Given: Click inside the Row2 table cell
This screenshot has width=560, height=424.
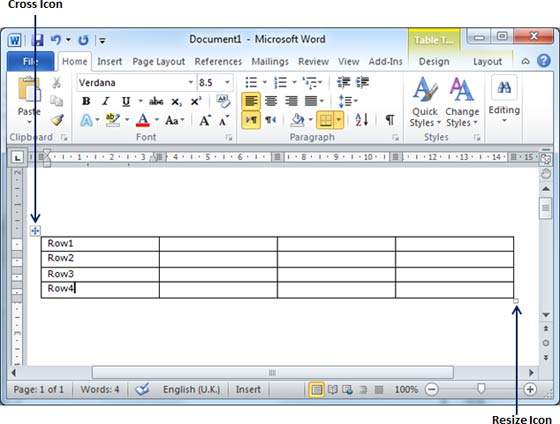Looking at the screenshot, I should point(100,259).
